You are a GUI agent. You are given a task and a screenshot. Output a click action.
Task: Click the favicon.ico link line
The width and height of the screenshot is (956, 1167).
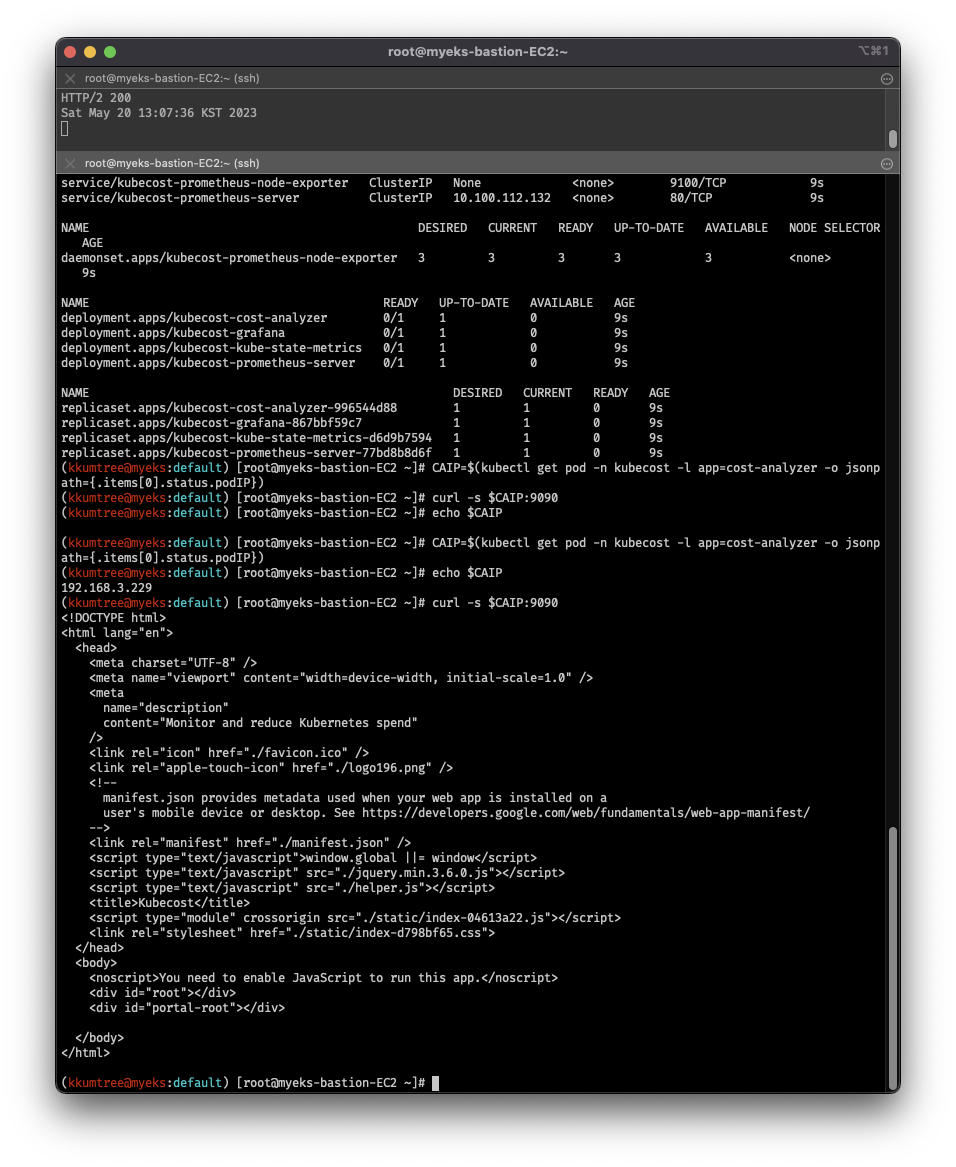[229, 752]
